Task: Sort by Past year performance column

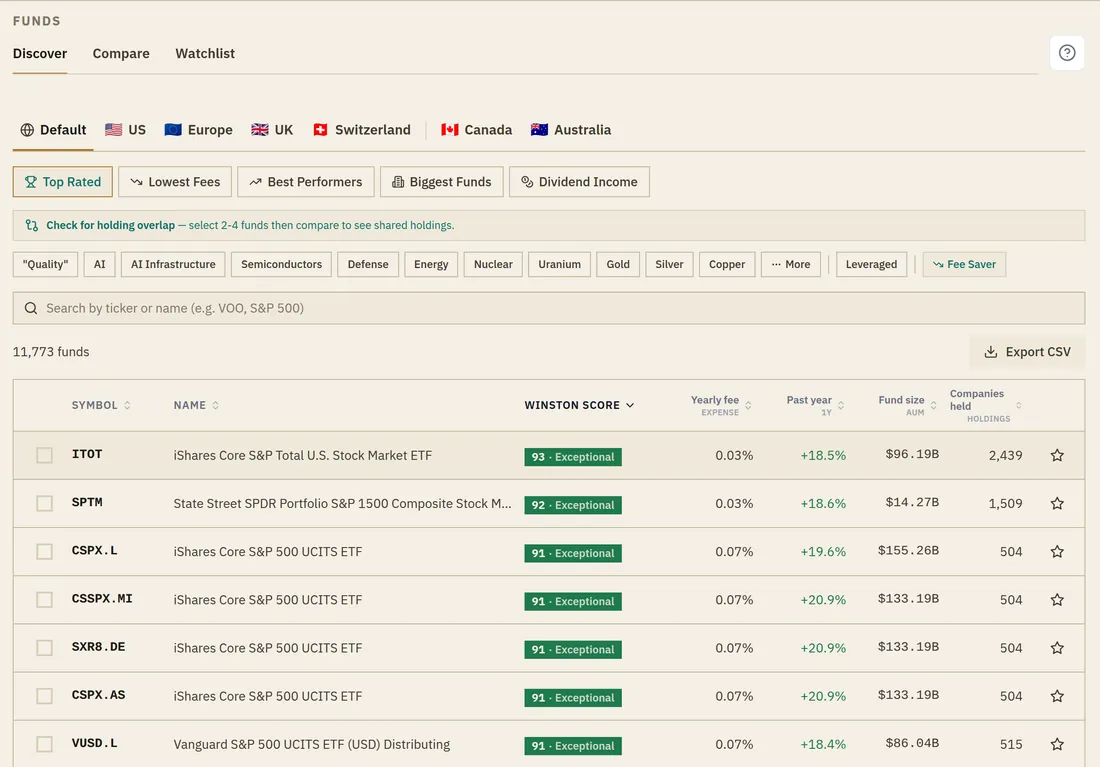Action: [814, 405]
